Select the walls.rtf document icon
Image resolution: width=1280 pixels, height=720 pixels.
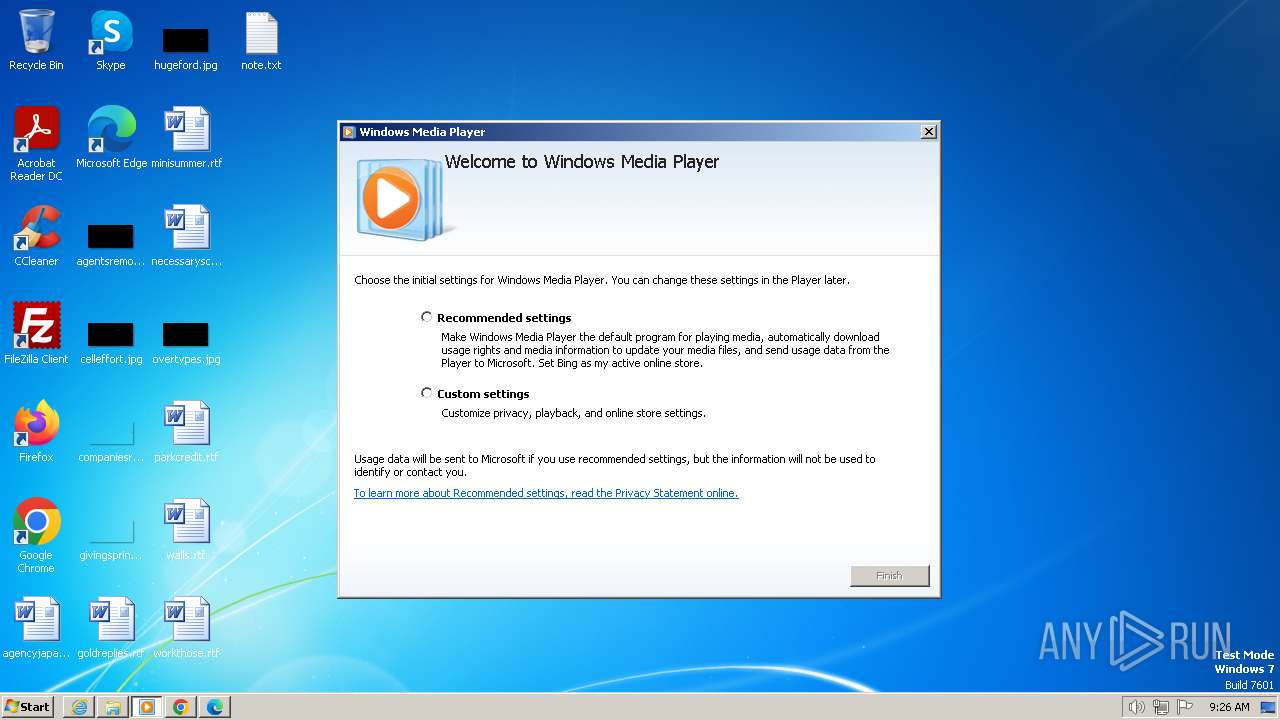click(186, 529)
